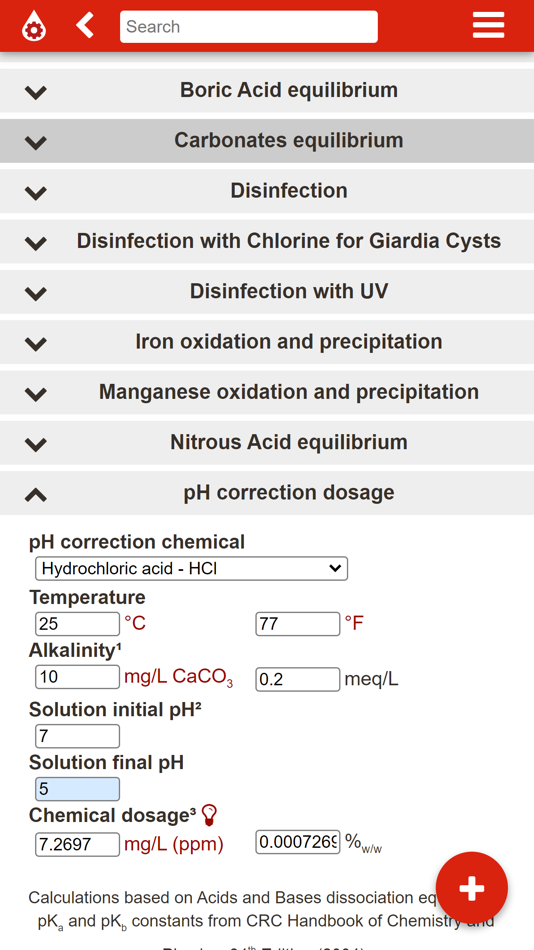Open Manganese oxidation and precipitation

[x=267, y=392]
